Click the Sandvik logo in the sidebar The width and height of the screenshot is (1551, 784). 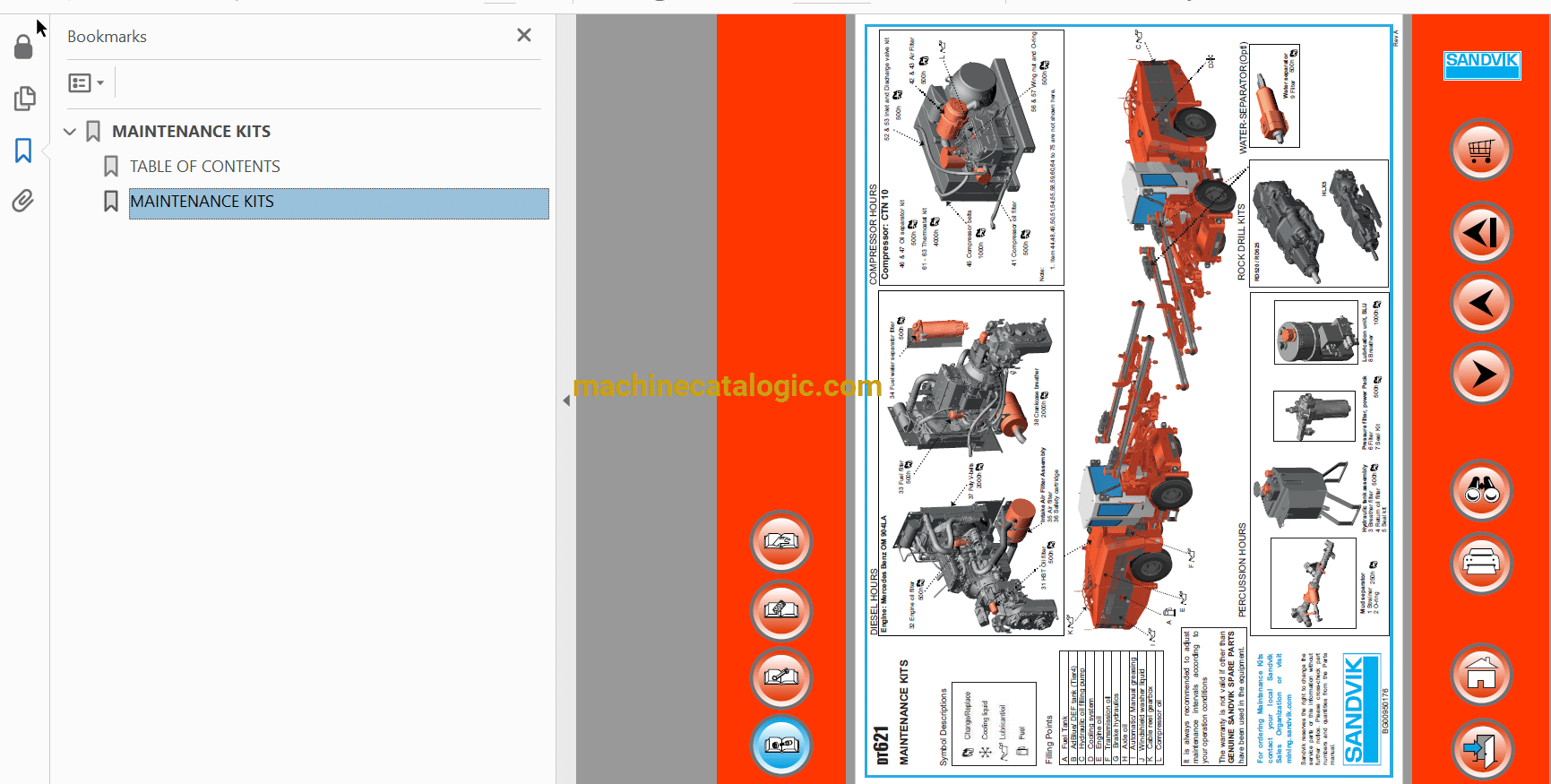tap(1482, 65)
